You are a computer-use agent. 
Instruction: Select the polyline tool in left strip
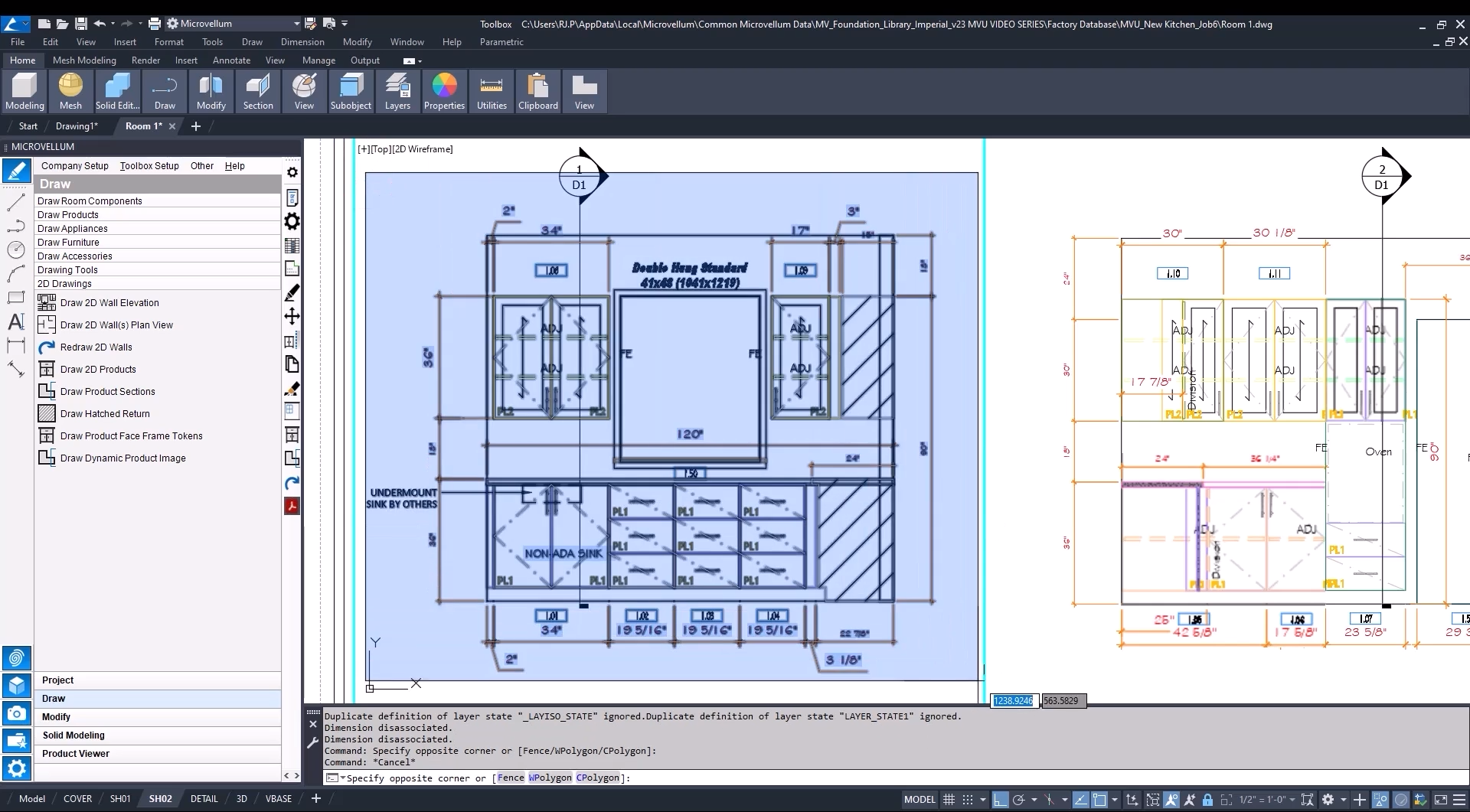point(15,227)
